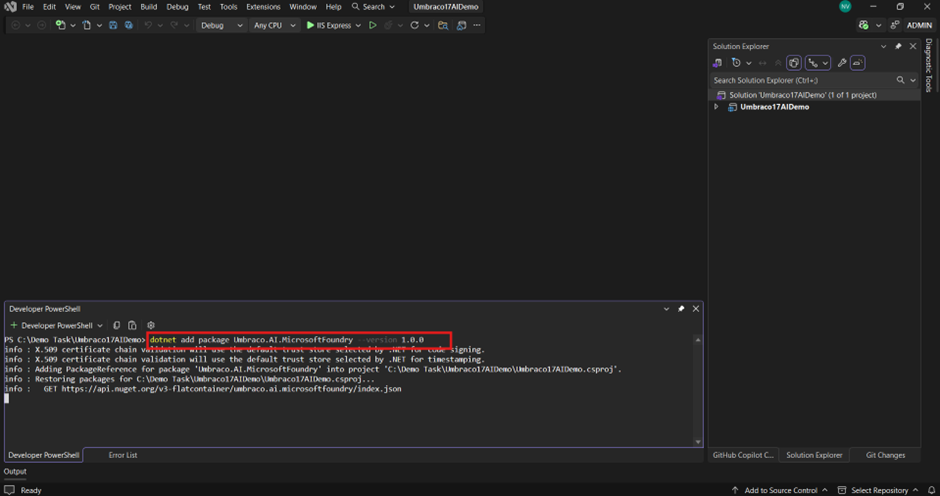Open the Extensions menu
The height and width of the screenshot is (496, 940).
point(263,7)
